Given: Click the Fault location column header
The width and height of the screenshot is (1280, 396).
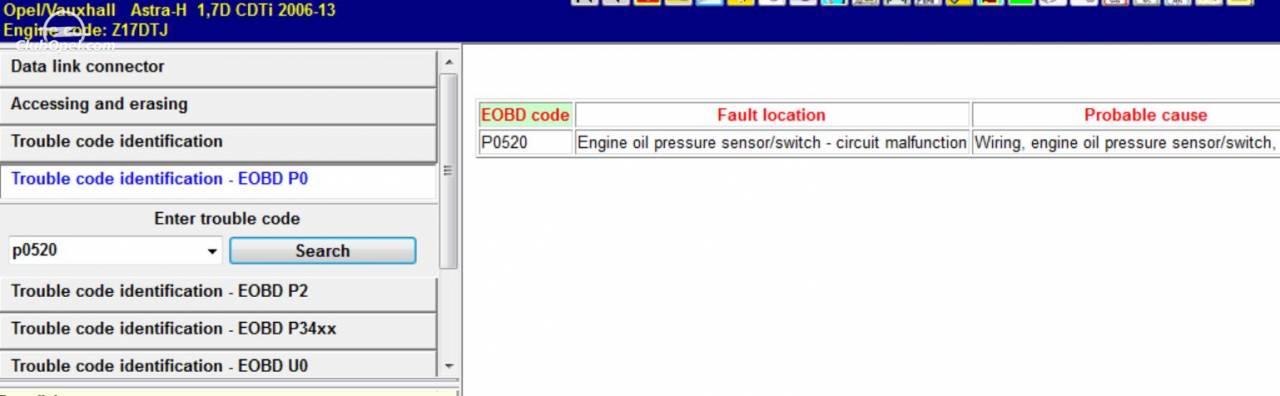Looking at the screenshot, I should (771, 115).
